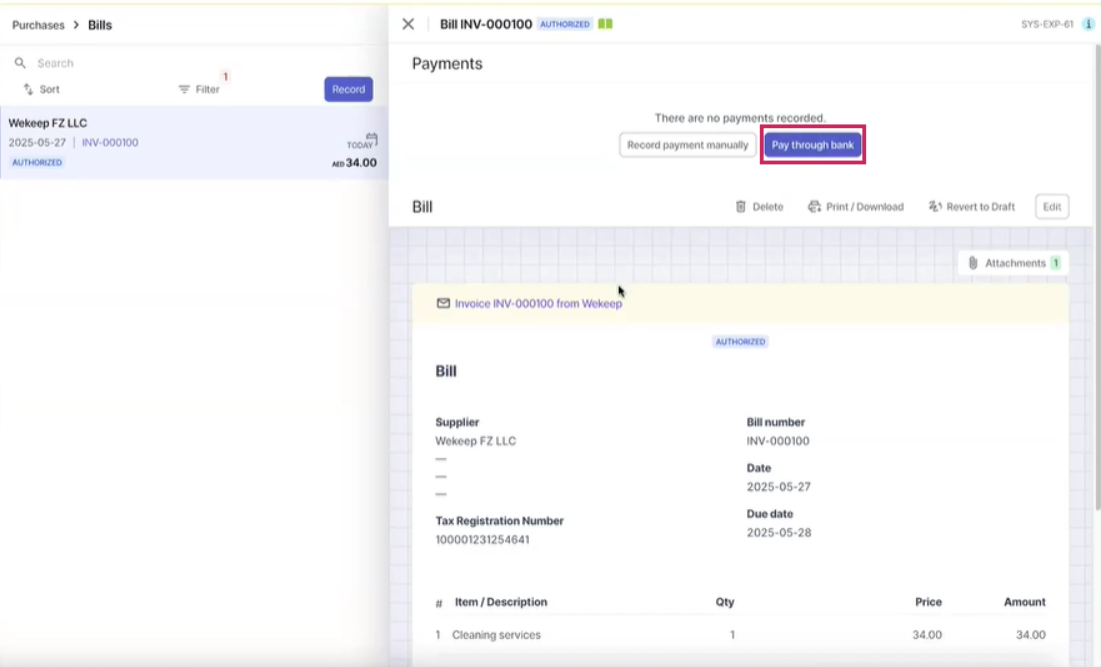Screen dimensions: 1101x667
Task: Navigate to Purchases breadcrumb
Action: point(38,25)
